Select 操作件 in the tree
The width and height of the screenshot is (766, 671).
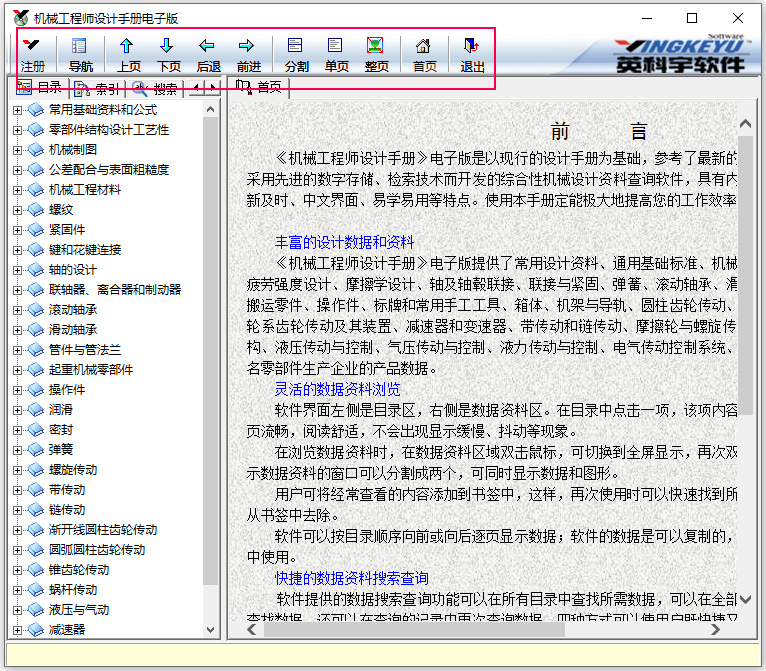67,390
